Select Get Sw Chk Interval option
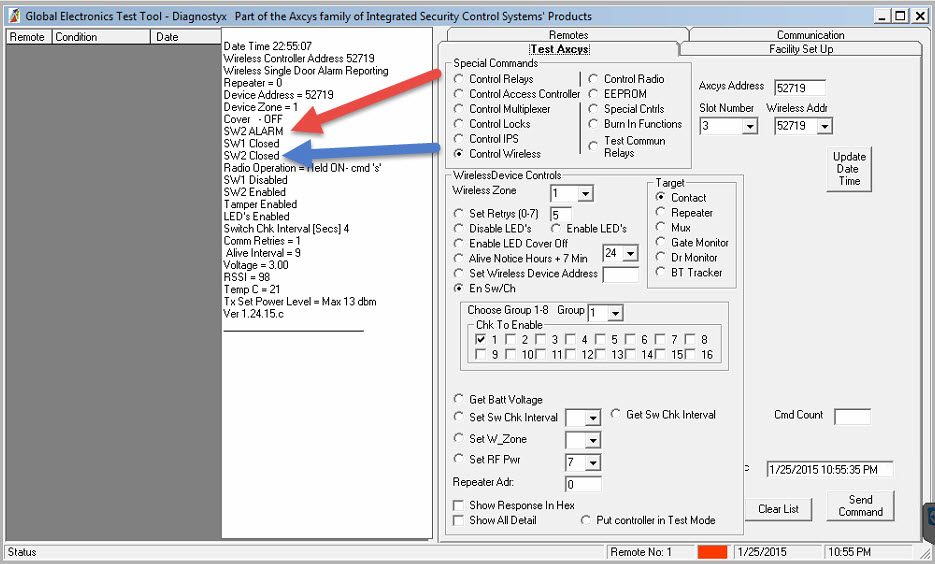Viewport: 935px width, 564px height. tap(615, 414)
